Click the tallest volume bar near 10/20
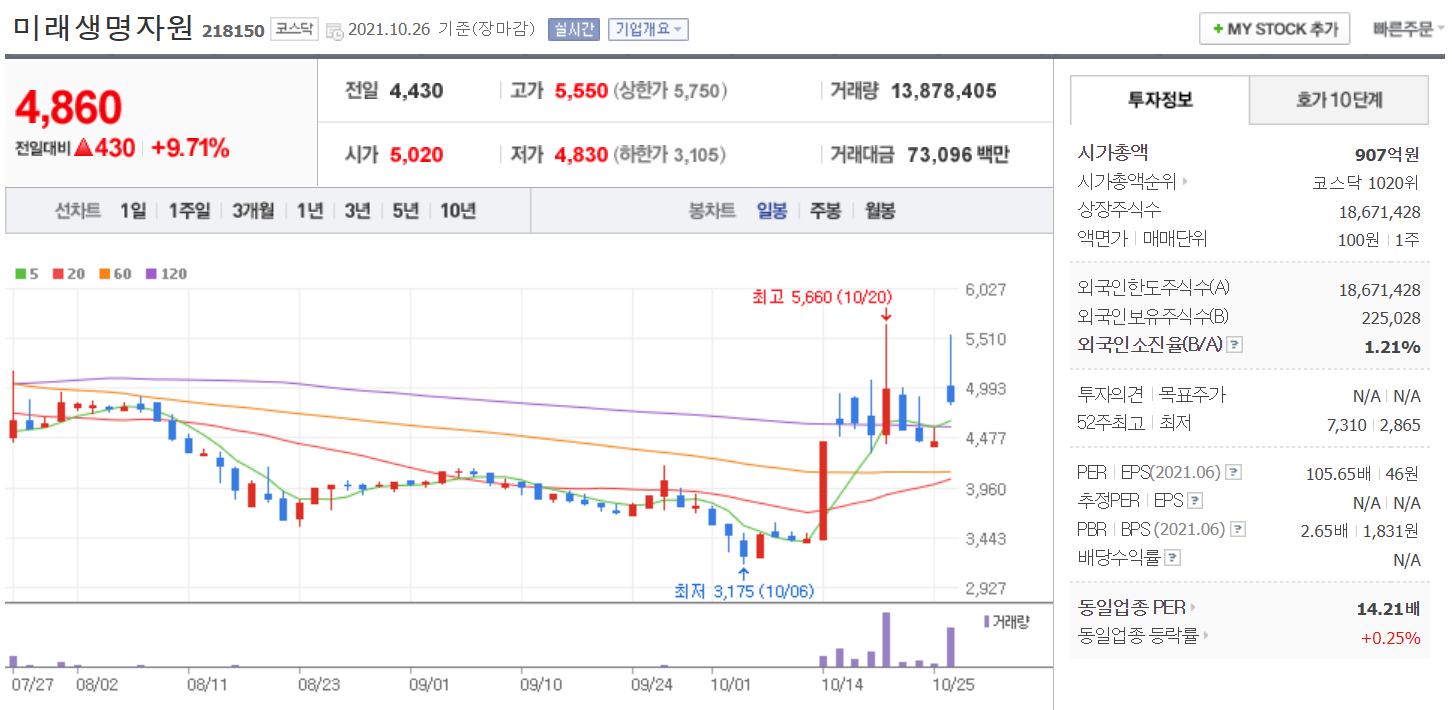 (x=886, y=640)
